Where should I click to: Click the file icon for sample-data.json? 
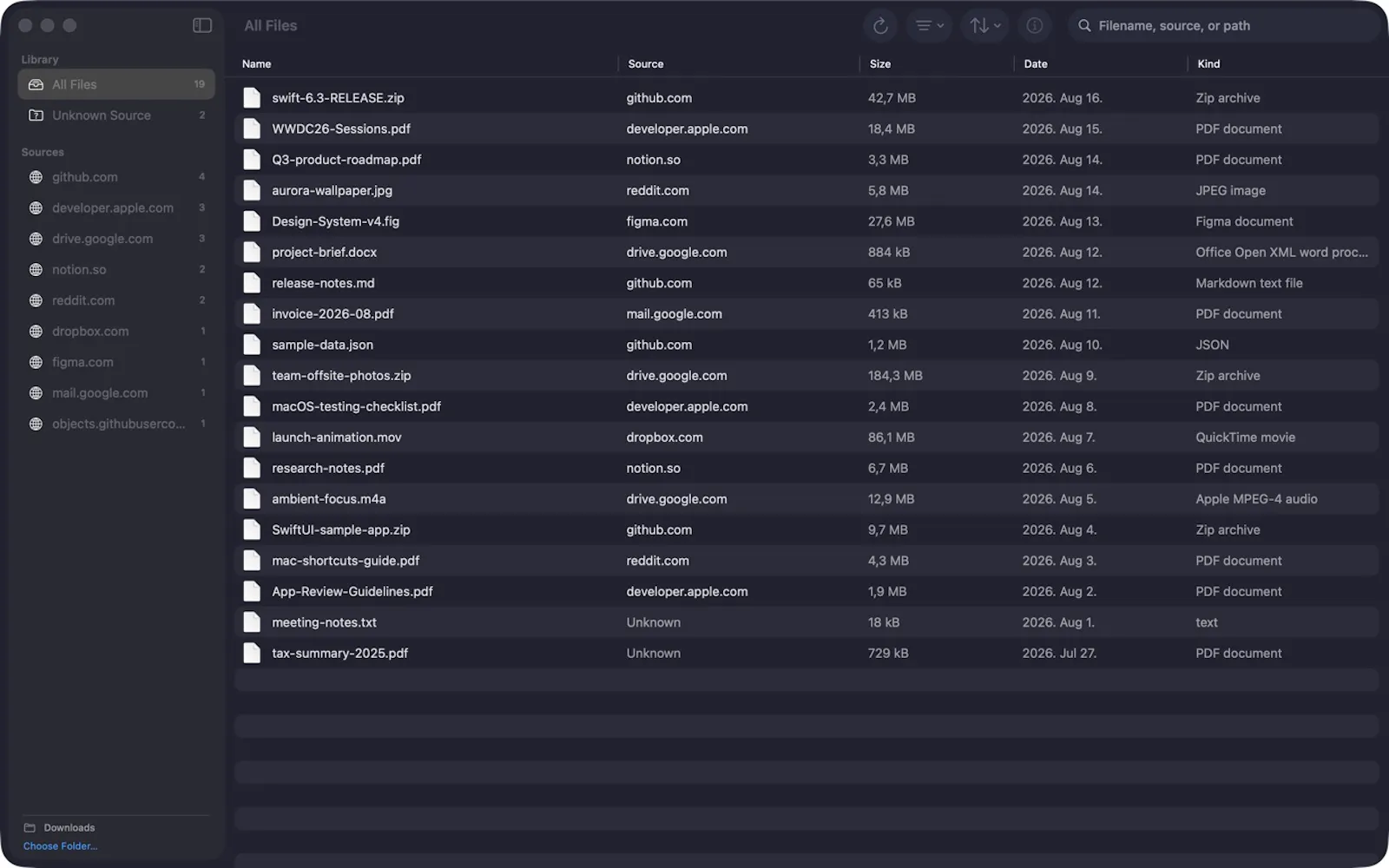point(252,345)
